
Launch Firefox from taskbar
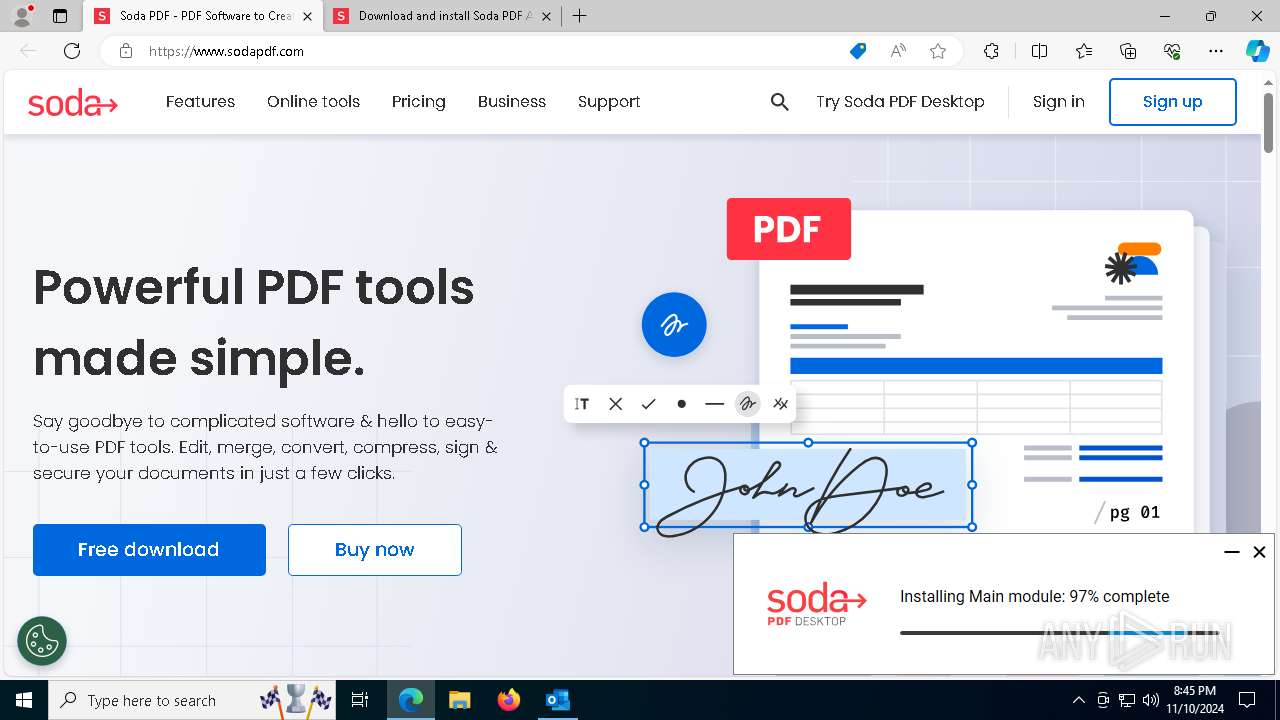point(509,700)
